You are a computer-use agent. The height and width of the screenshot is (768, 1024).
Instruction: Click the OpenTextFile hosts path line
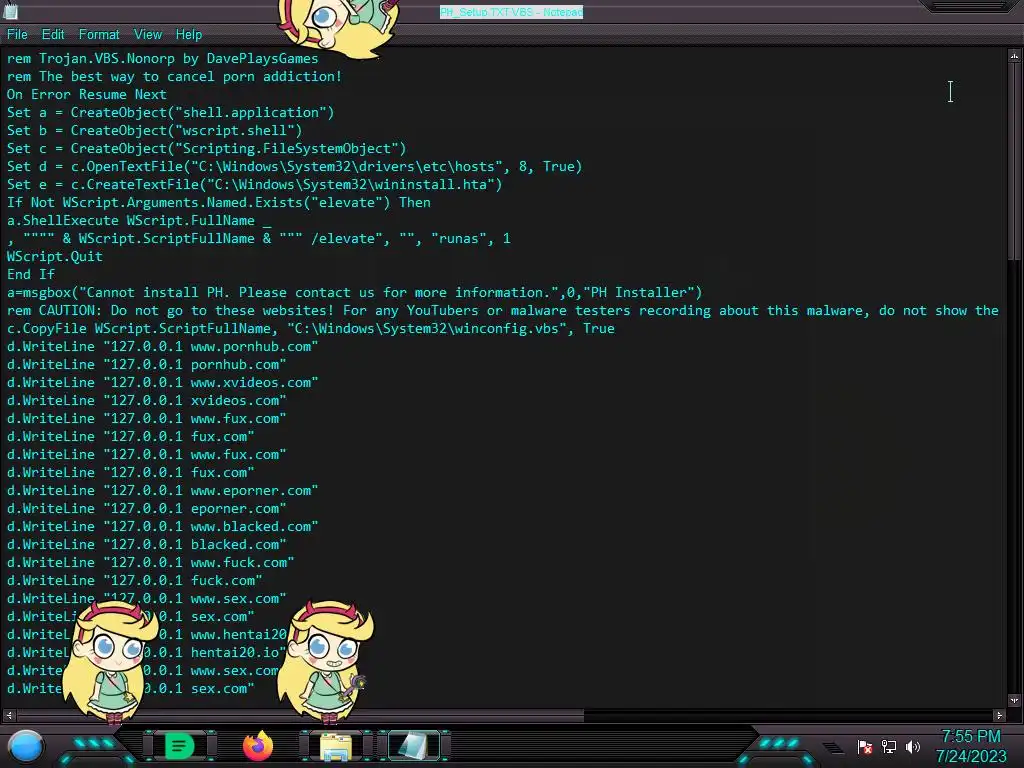295,166
